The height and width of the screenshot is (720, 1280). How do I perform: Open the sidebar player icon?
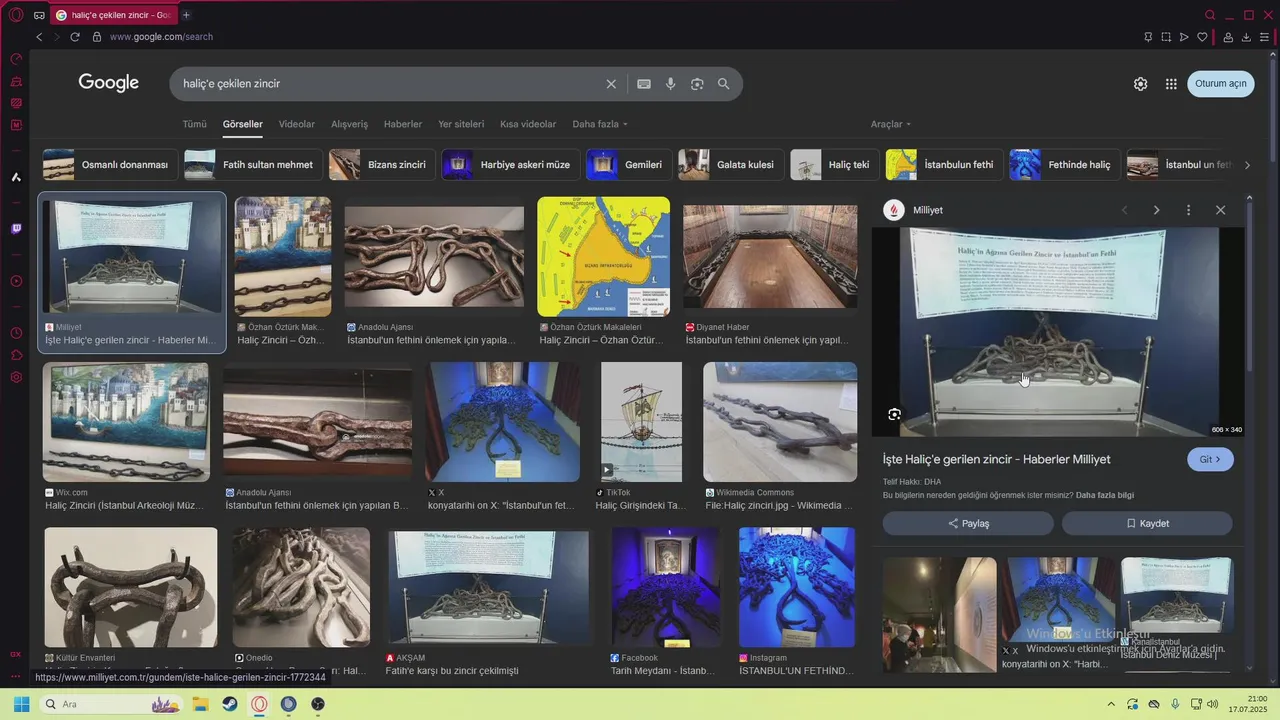(x=16, y=281)
